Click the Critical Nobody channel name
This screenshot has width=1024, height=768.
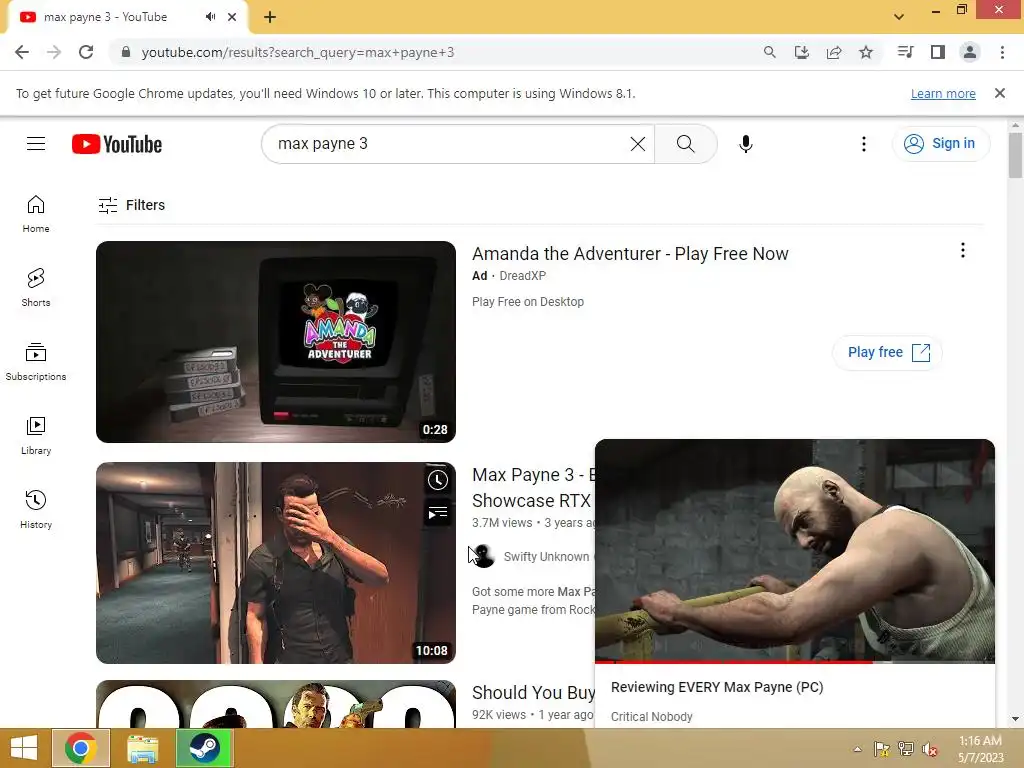(651, 716)
